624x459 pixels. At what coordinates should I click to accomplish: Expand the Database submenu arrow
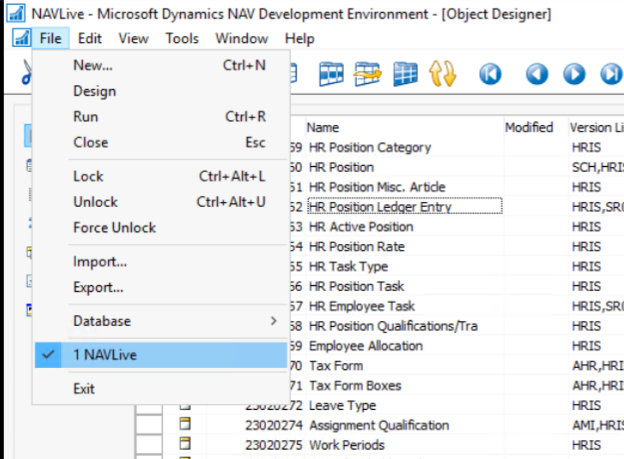pyautogui.click(x=273, y=321)
